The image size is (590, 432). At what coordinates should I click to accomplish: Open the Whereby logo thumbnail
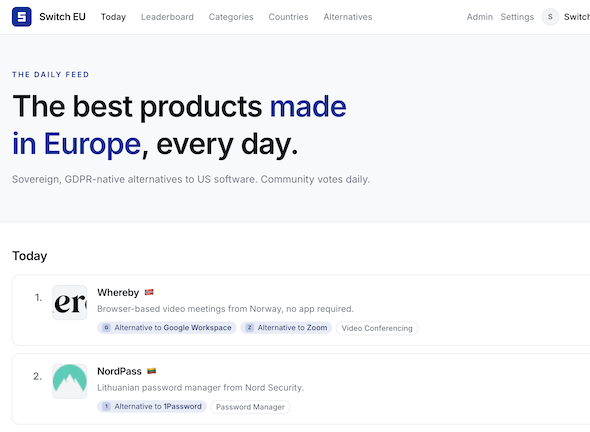click(x=70, y=303)
